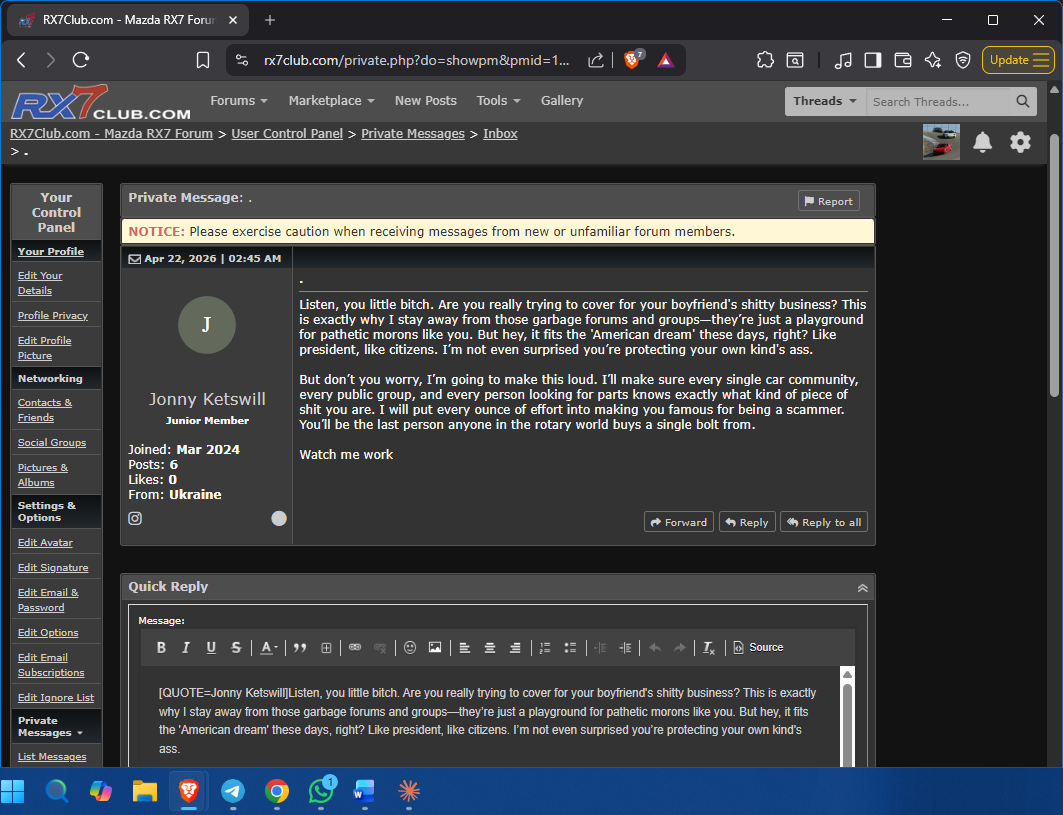Click the Search Threads input field
The image size is (1063, 815).
tap(938, 101)
